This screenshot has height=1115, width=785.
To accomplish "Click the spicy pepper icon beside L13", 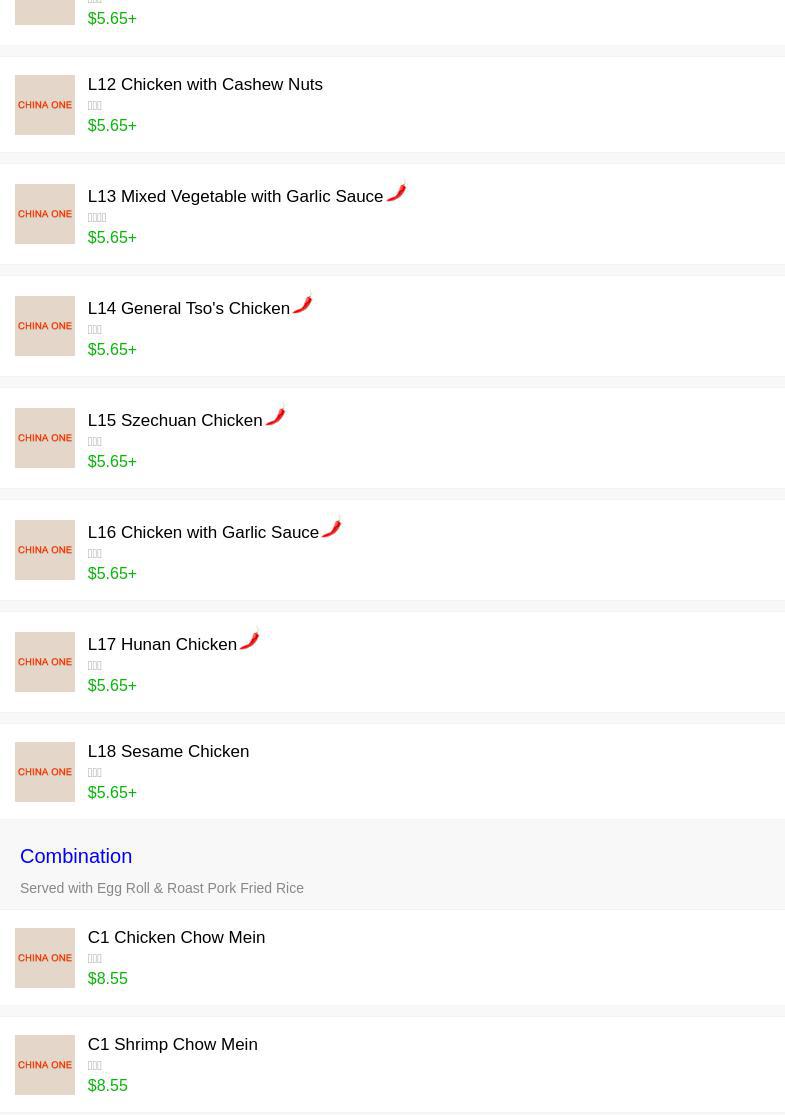I will pyautogui.click(x=396, y=192).
